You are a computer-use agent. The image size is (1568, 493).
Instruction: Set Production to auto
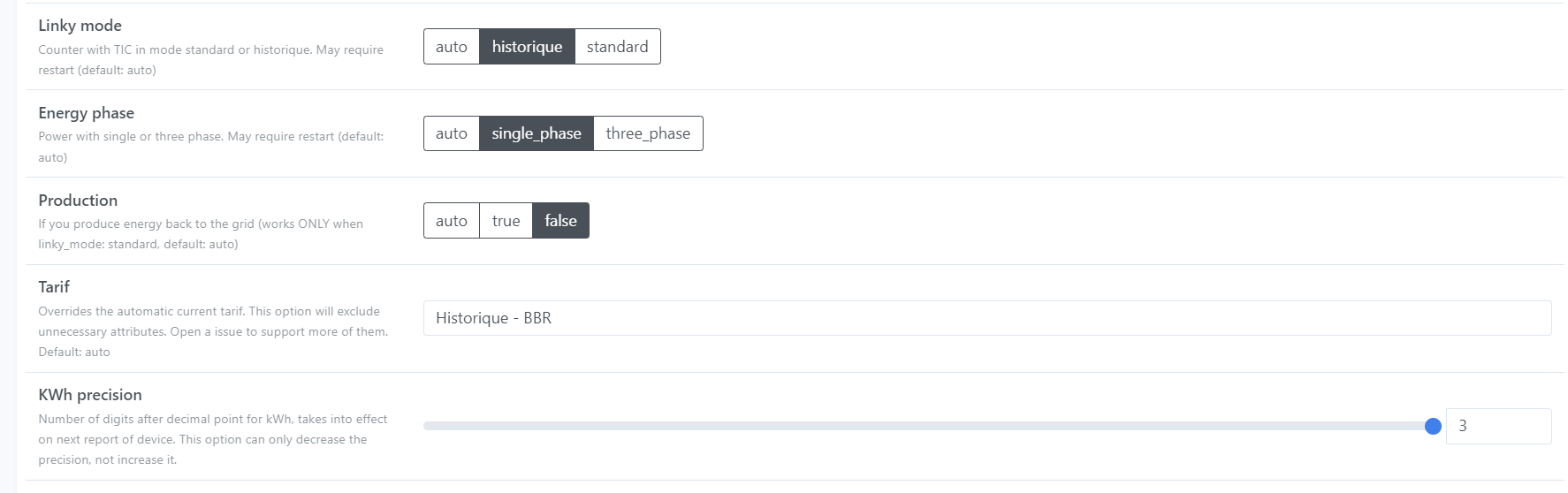451,221
